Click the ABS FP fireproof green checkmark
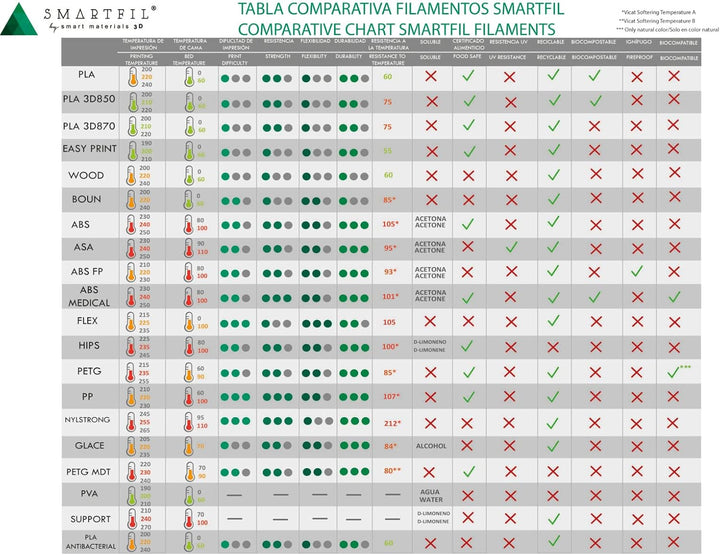The height and width of the screenshot is (555, 720). tap(636, 271)
